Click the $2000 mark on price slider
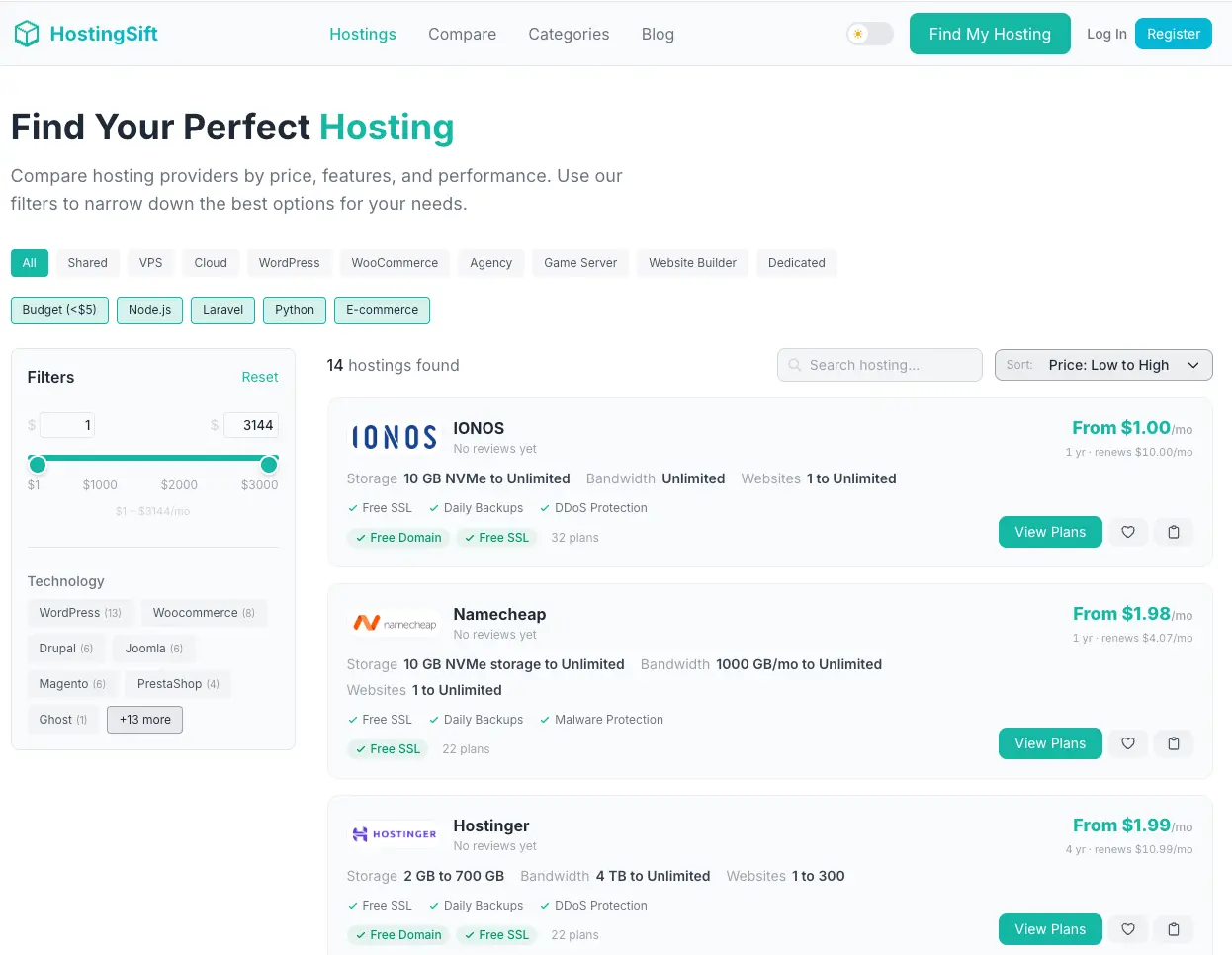This screenshot has width=1232, height=955. pyautogui.click(x=179, y=485)
